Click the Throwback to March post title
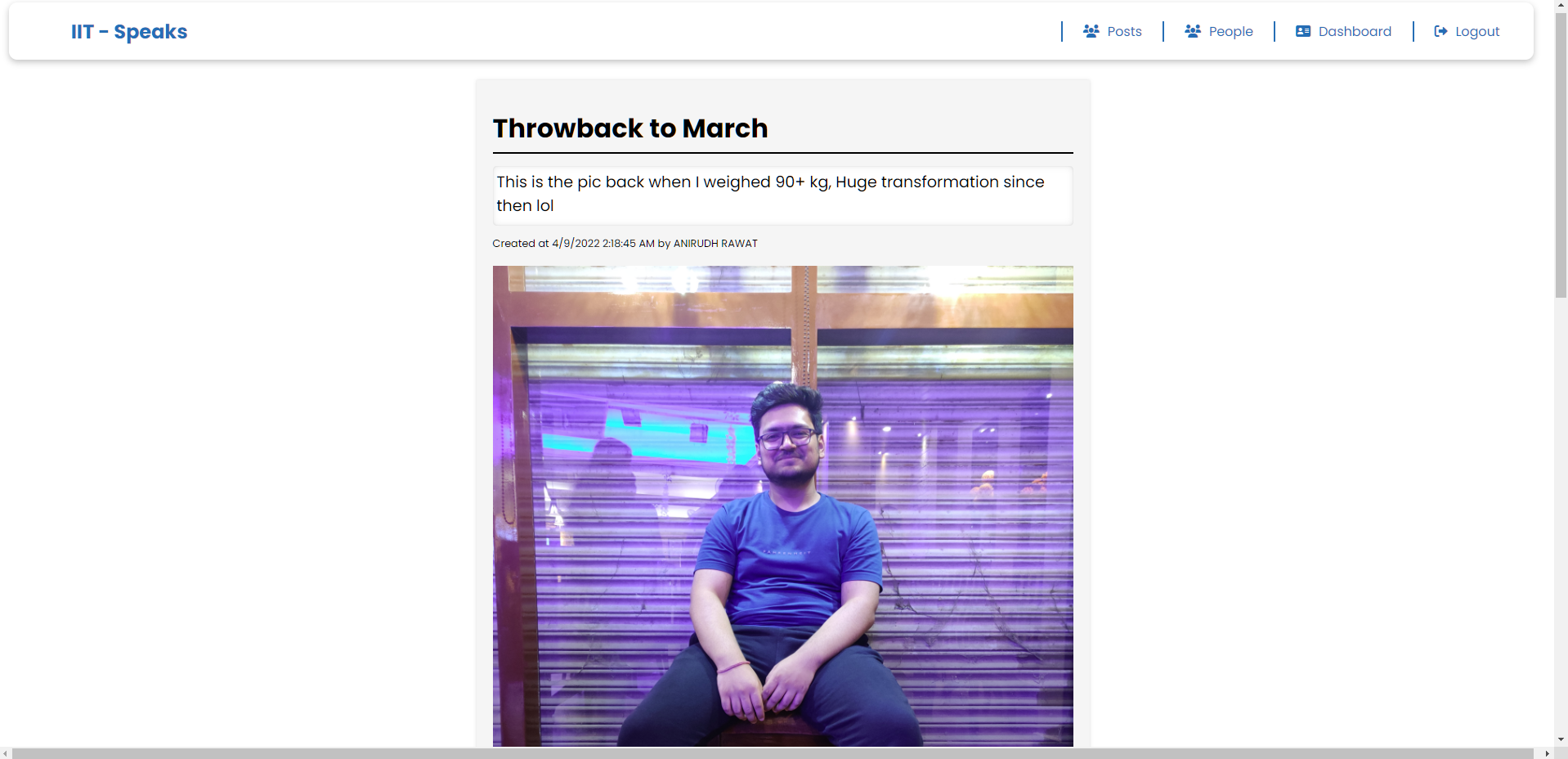Viewport: 1568px width, 759px height. (629, 128)
